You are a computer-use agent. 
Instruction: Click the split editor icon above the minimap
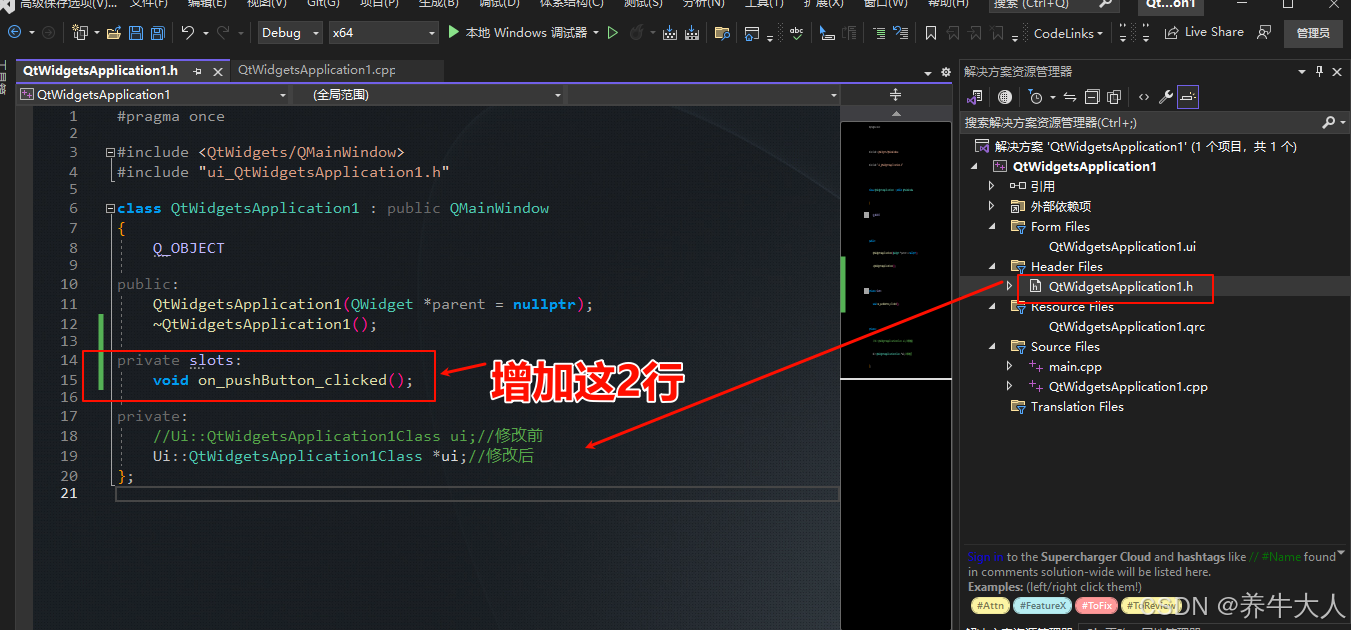(x=895, y=94)
